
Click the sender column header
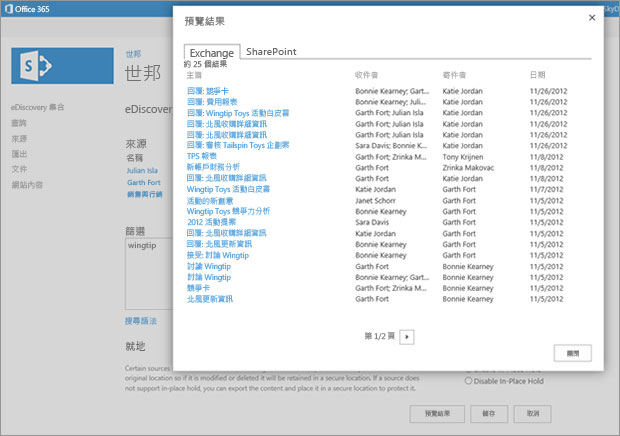454,75
